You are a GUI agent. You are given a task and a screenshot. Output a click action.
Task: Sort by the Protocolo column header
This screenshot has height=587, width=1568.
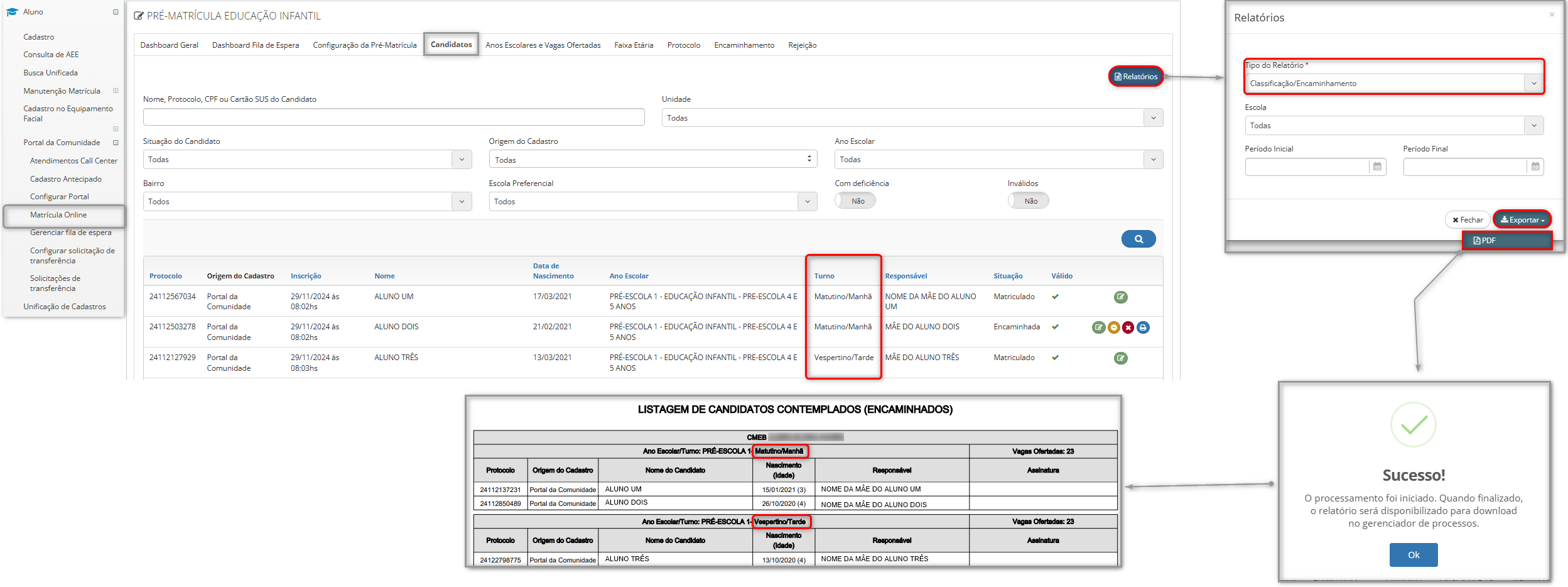165,276
